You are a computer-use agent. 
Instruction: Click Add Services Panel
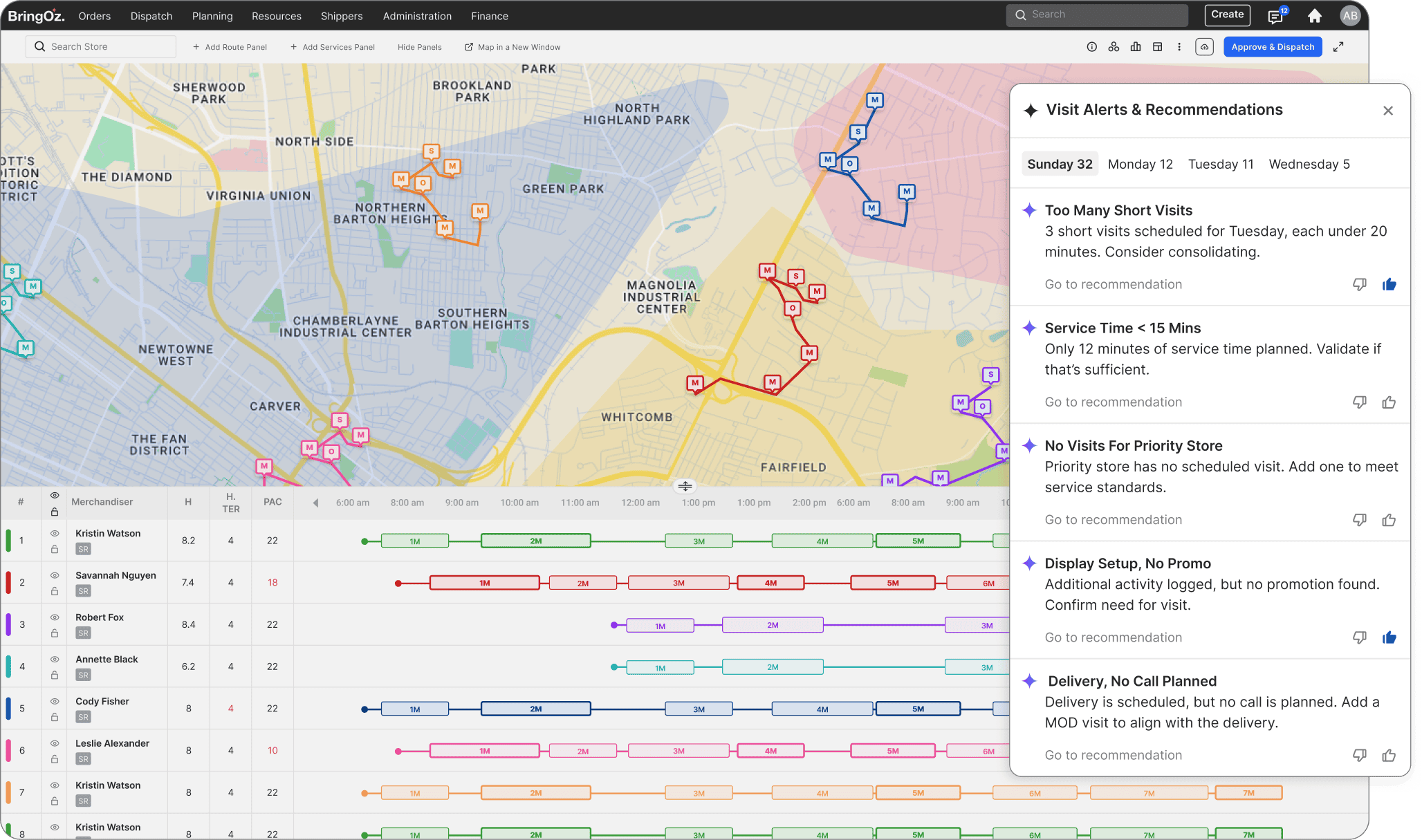333,47
